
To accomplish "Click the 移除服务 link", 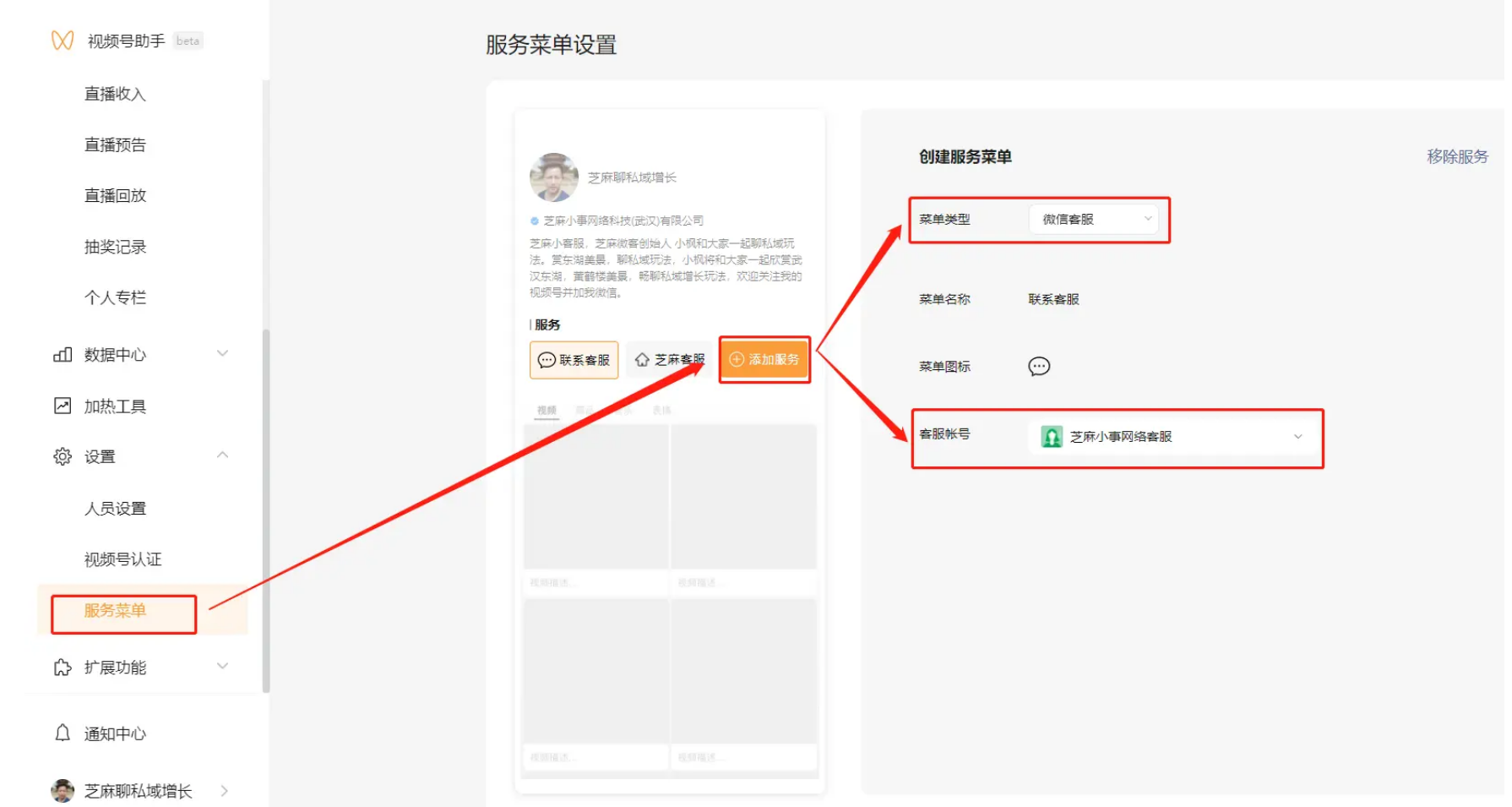I will (1457, 156).
